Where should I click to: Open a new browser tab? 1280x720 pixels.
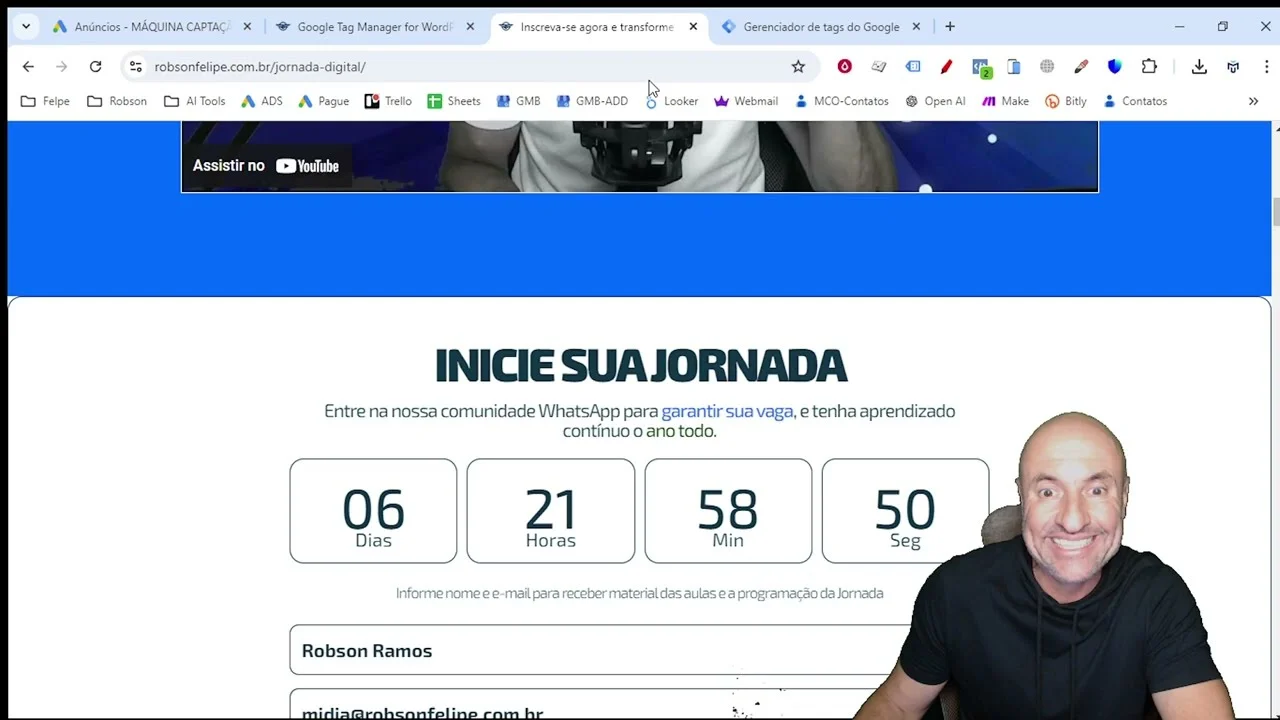click(950, 27)
